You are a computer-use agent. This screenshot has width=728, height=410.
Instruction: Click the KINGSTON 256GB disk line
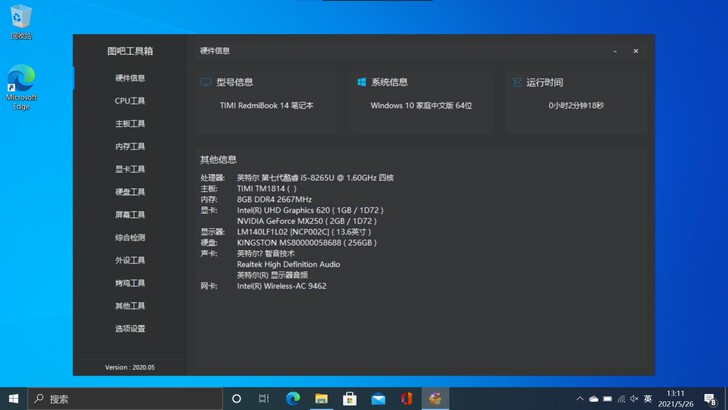pyautogui.click(x=307, y=242)
